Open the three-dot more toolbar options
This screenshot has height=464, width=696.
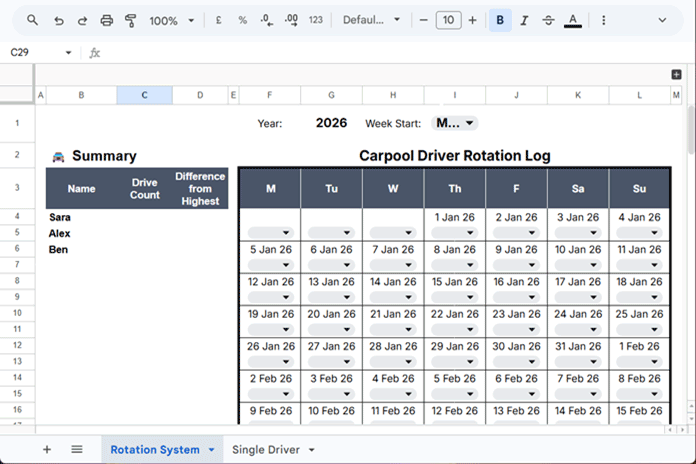(x=603, y=20)
